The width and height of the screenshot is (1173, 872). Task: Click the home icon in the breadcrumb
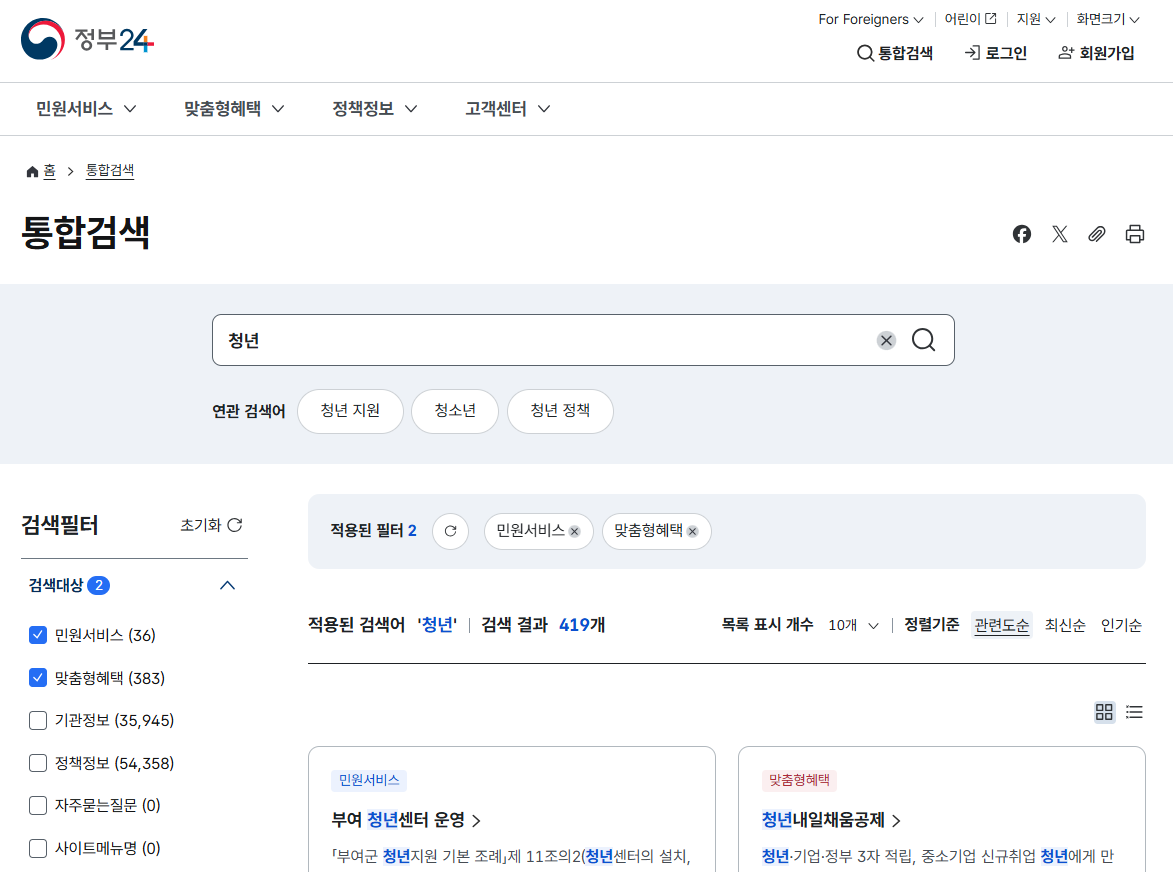[31, 170]
